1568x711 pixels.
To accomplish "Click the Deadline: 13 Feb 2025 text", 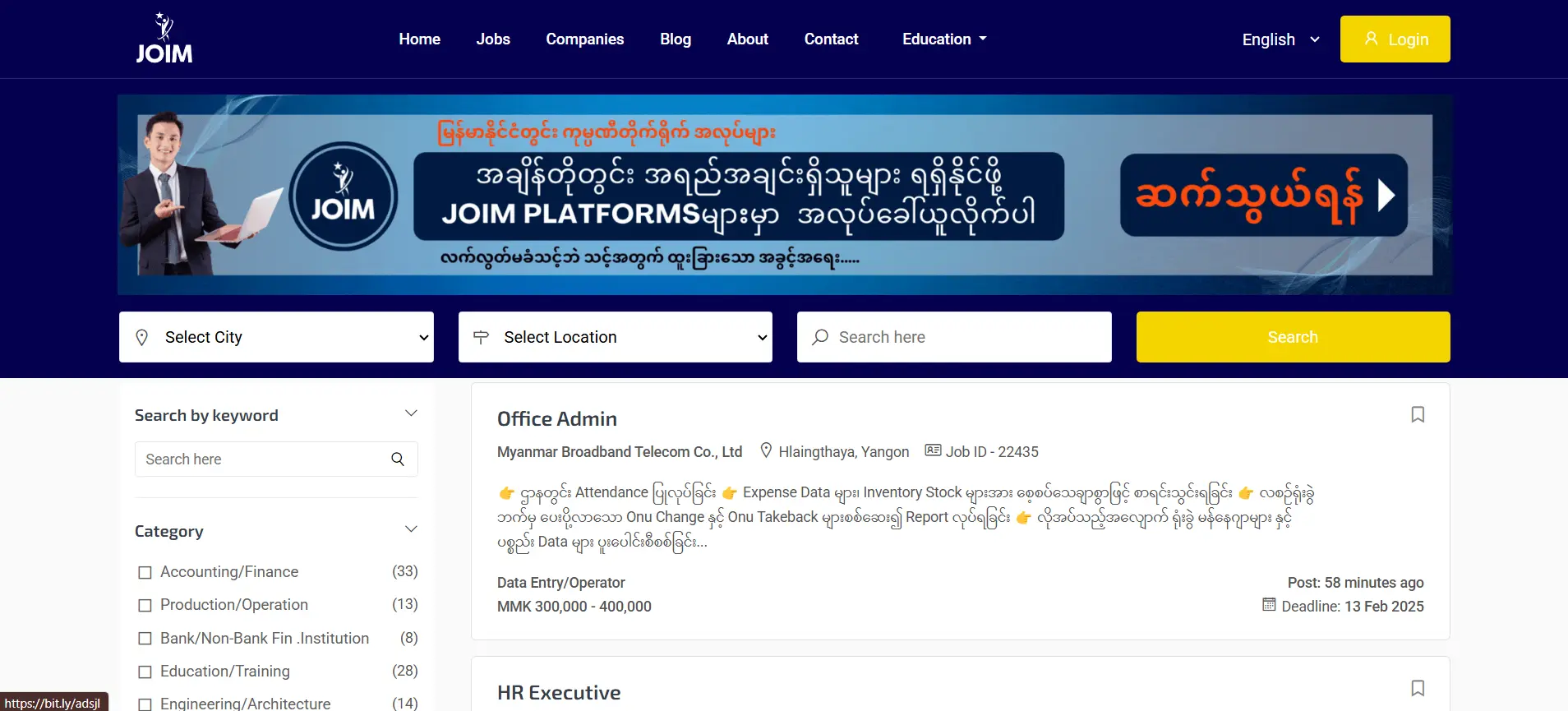I will pyautogui.click(x=1353, y=606).
